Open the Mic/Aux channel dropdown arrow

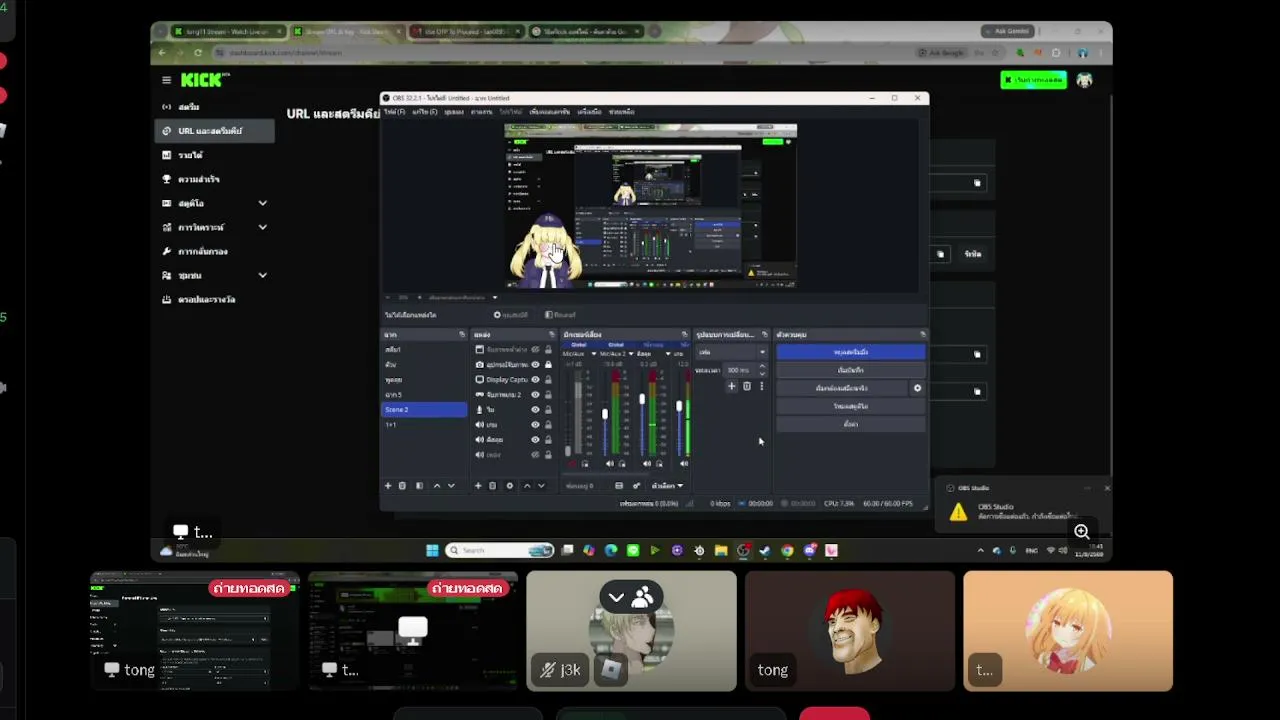click(x=594, y=354)
